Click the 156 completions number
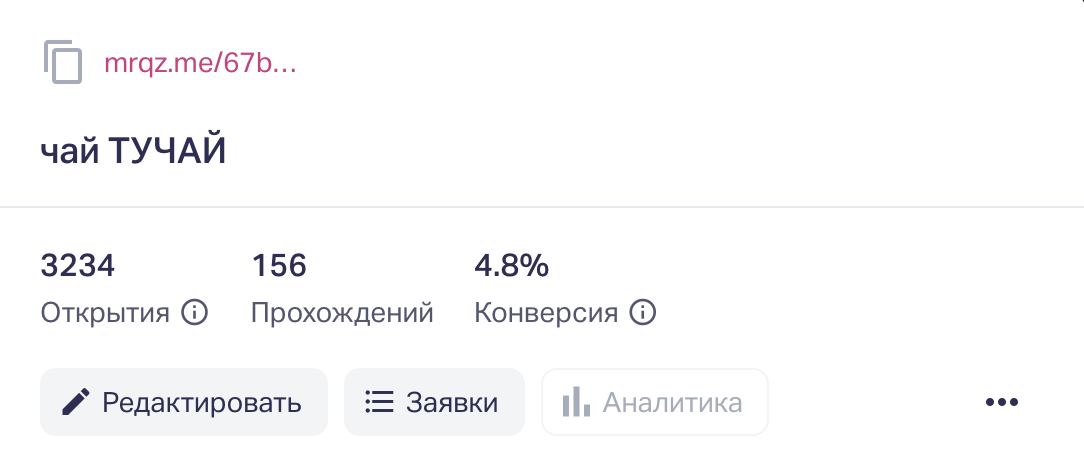The width and height of the screenshot is (1084, 468). [x=279, y=266]
